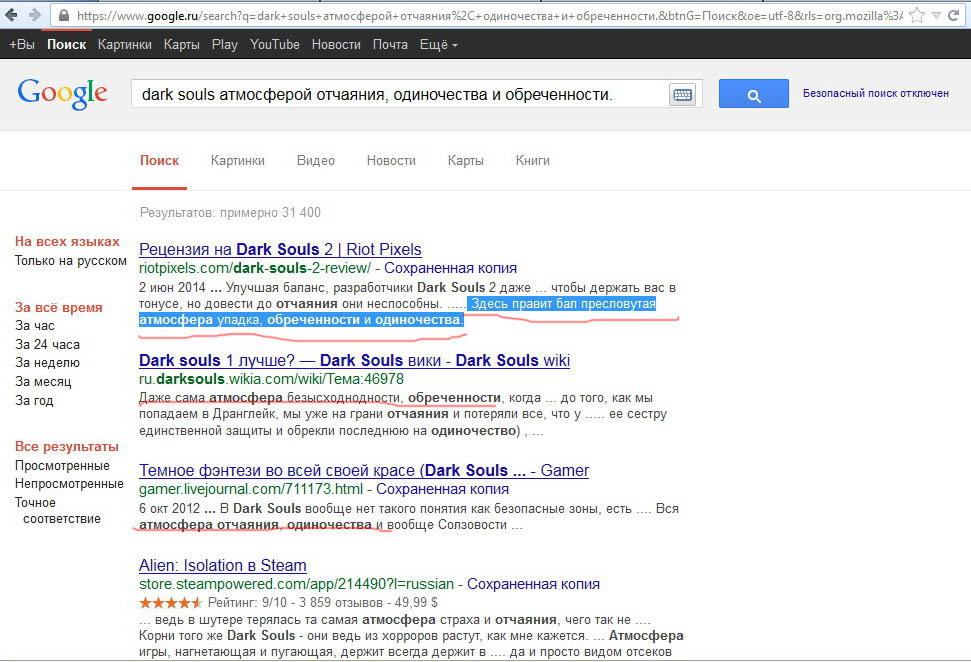Select the На всех языках filter
Screen dimensions: 971x662
(67, 242)
